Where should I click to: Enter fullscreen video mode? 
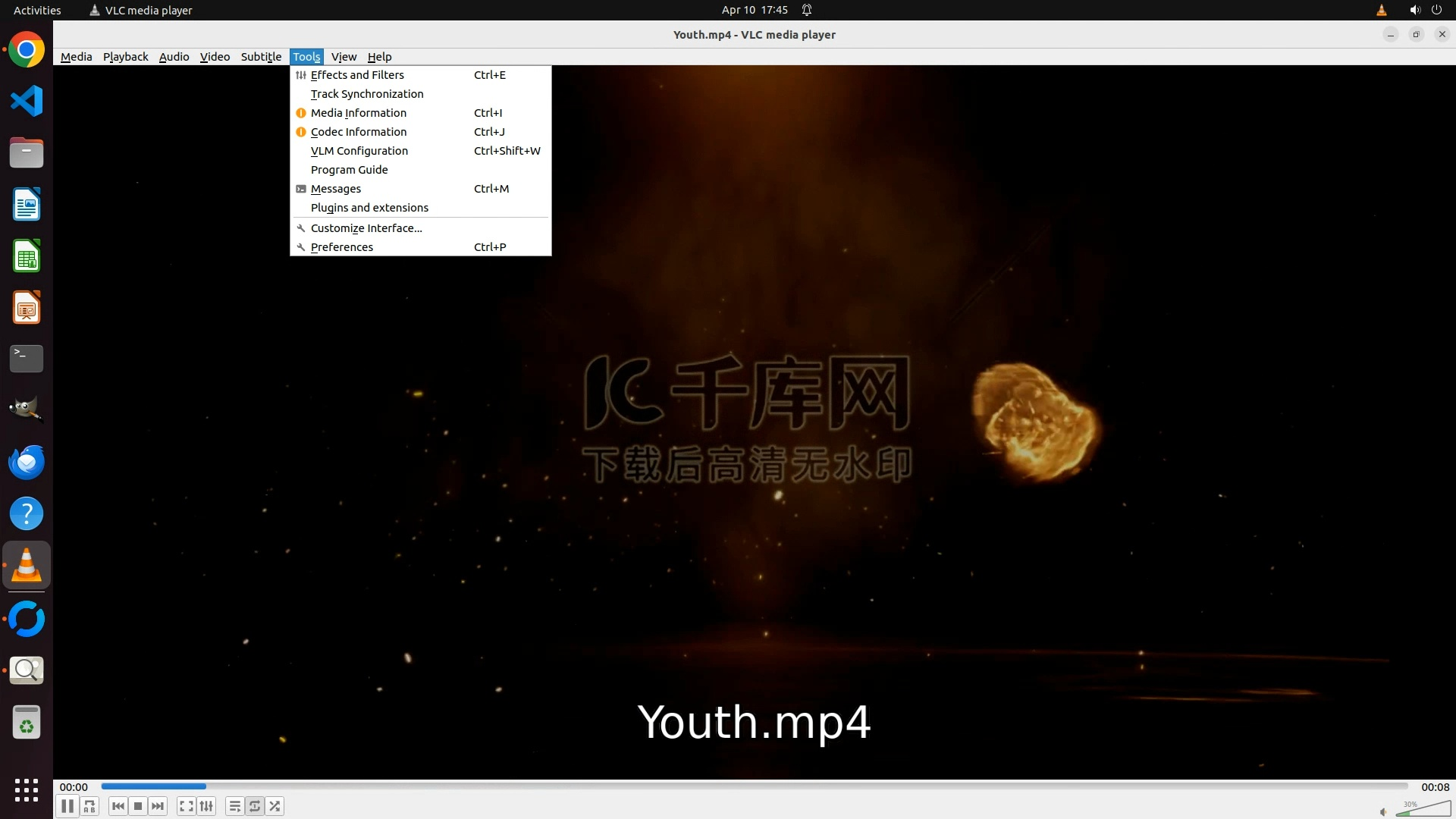click(186, 806)
